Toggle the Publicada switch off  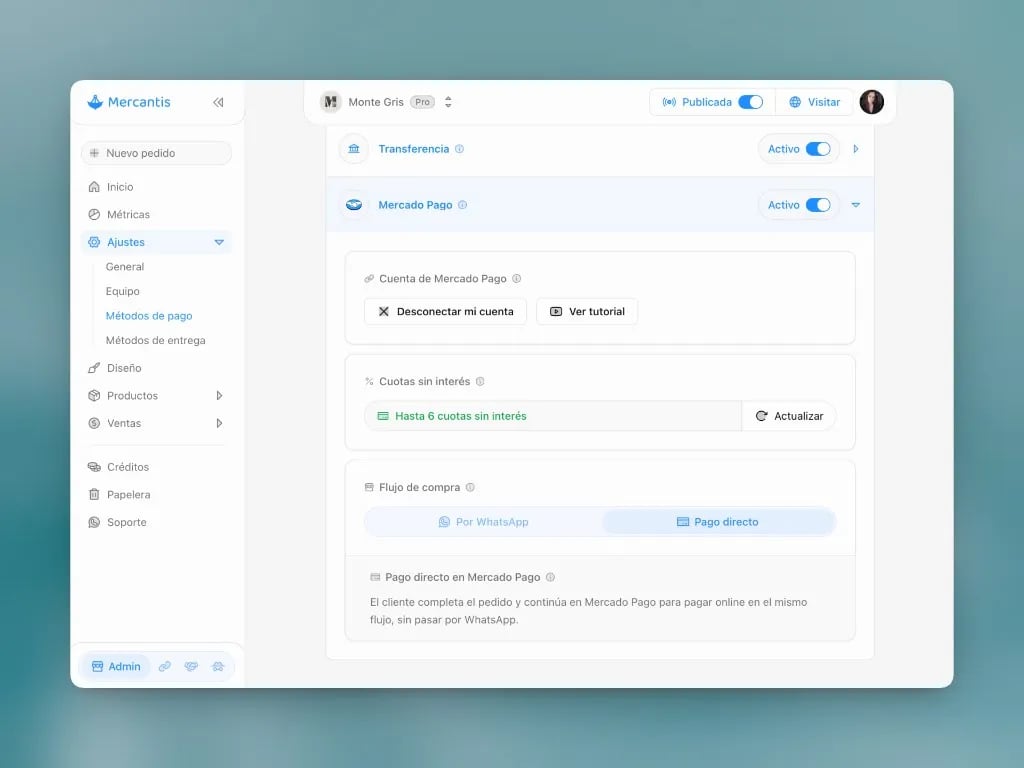pyautogui.click(x=750, y=102)
